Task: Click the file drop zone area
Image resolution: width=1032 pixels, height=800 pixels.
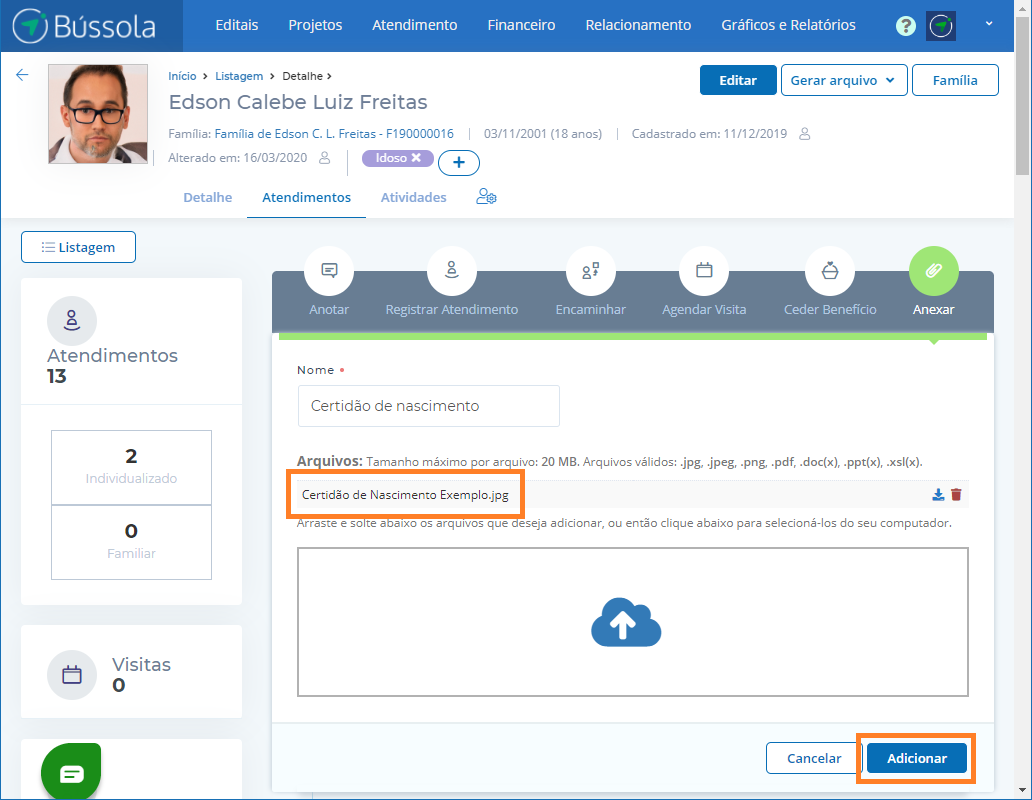Action: pyautogui.click(x=632, y=622)
